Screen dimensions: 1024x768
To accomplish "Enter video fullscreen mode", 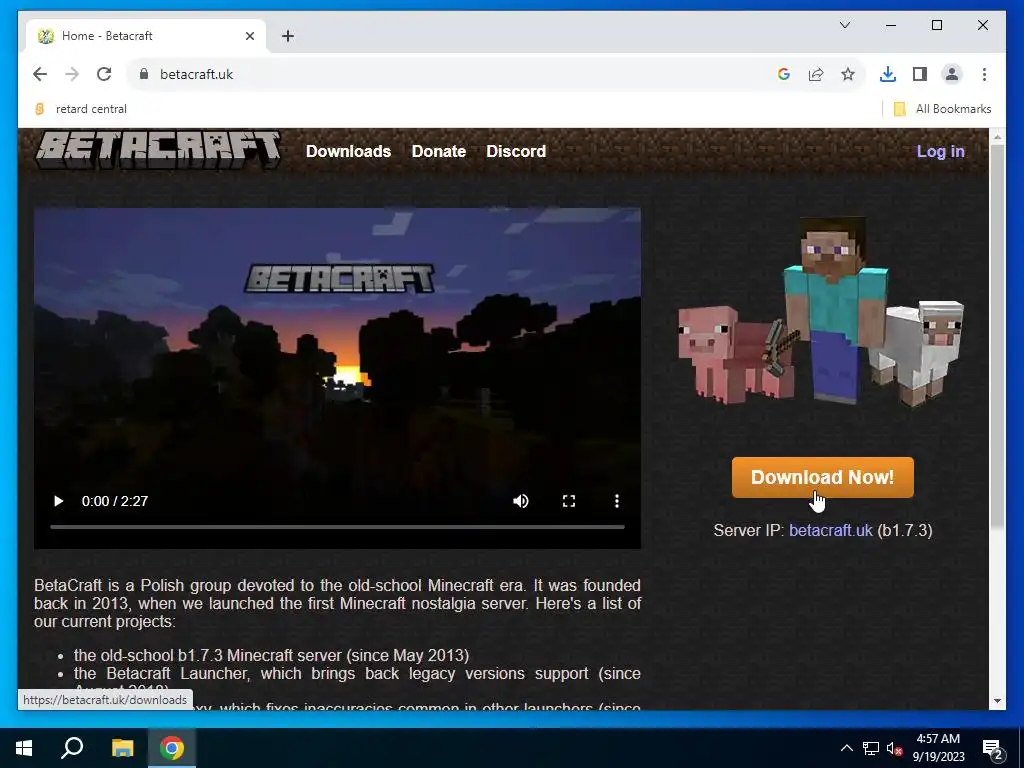I will [569, 501].
